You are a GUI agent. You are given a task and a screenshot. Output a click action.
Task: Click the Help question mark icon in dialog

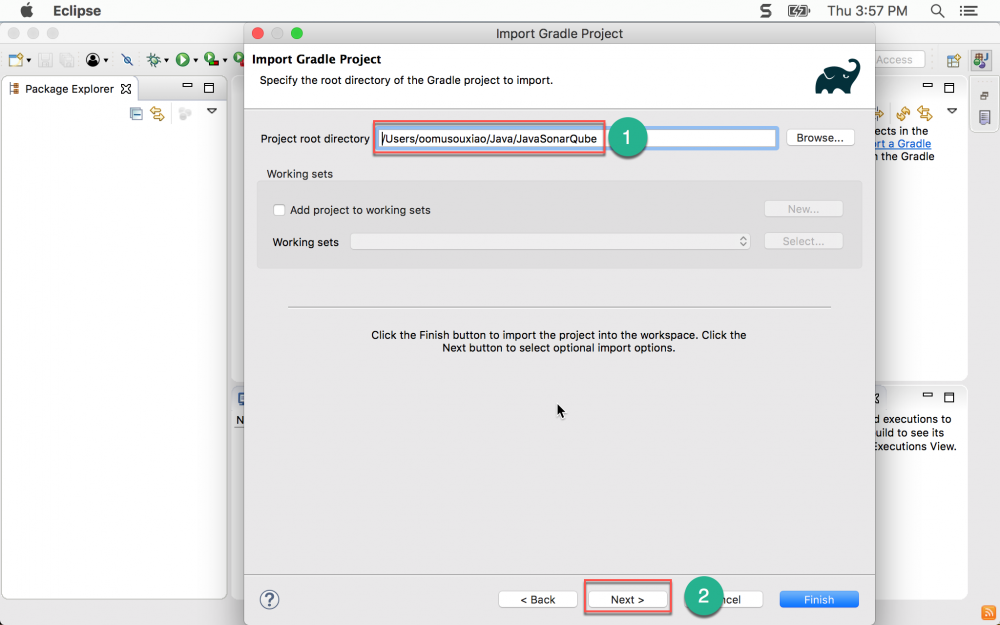pos(269,599)
